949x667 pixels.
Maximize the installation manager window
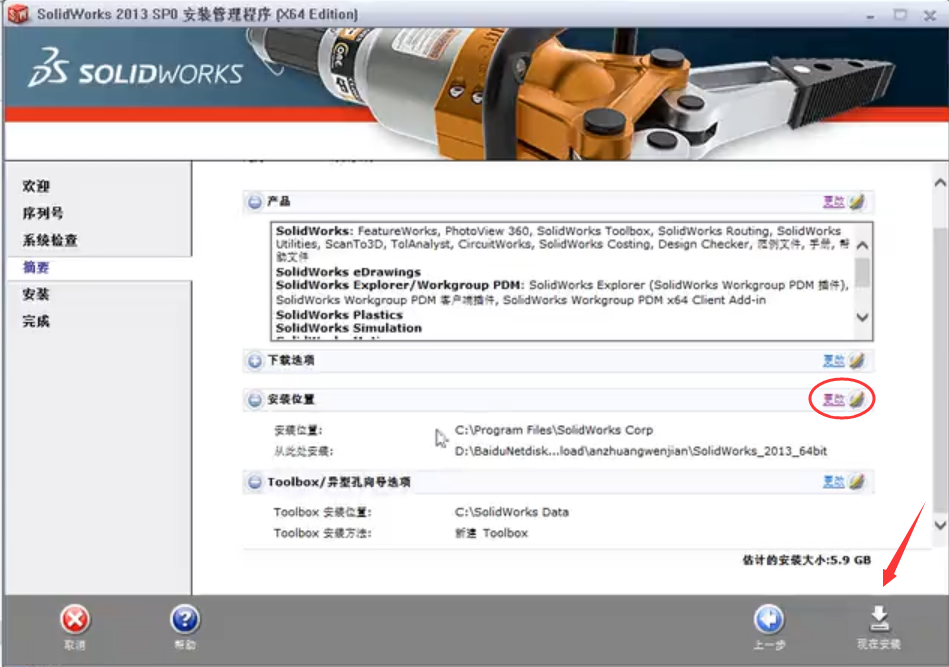click(x=901, y=14)
